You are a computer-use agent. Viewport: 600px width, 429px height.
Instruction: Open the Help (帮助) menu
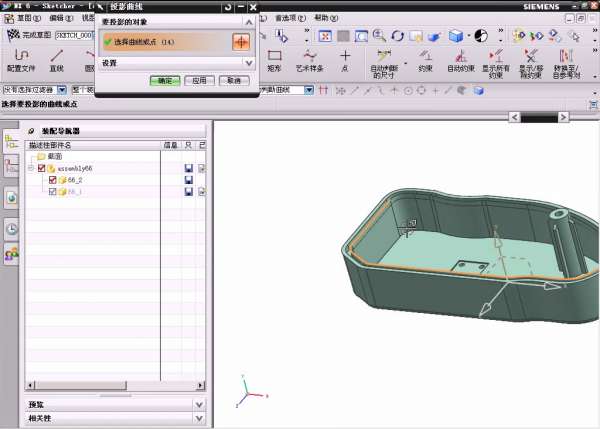click(x=326, y=18)
